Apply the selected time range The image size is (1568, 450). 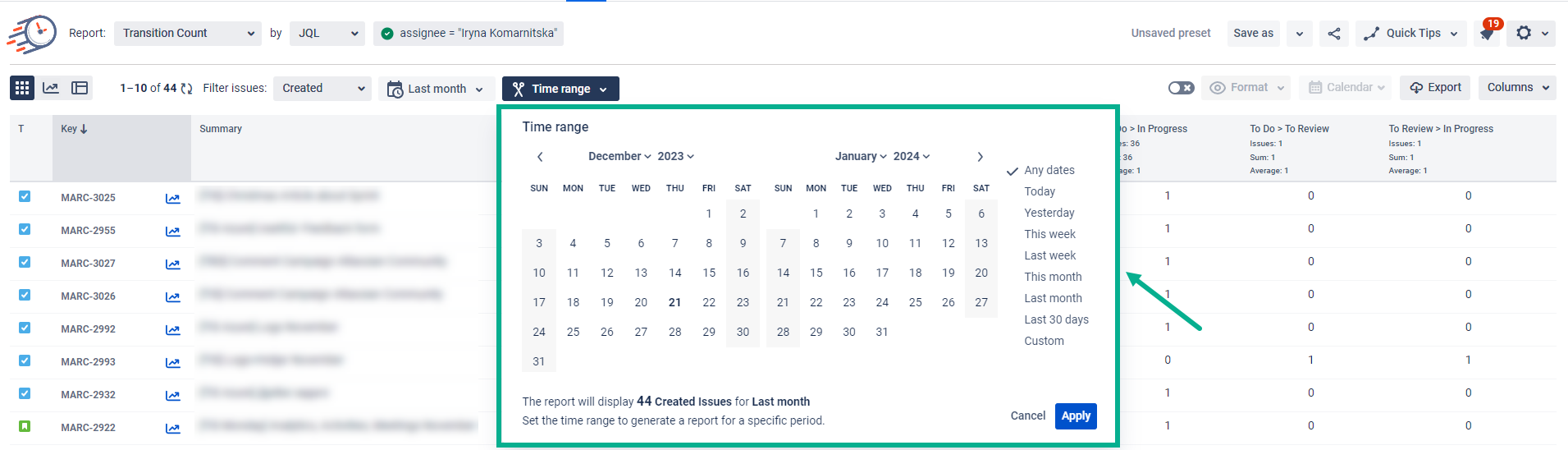(x=1076, y=416)
